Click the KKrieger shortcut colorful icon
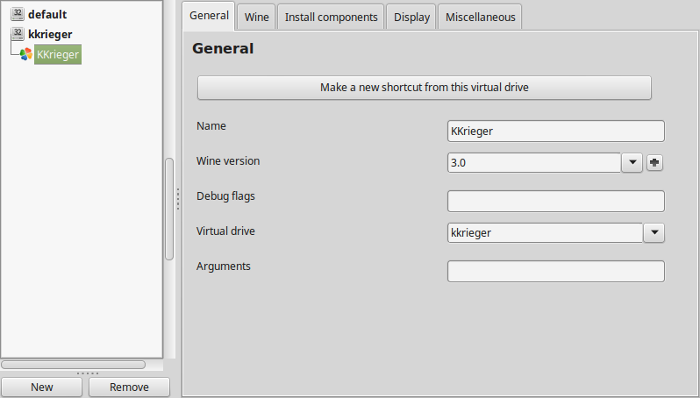700x398 pixels. coord(26,54)
